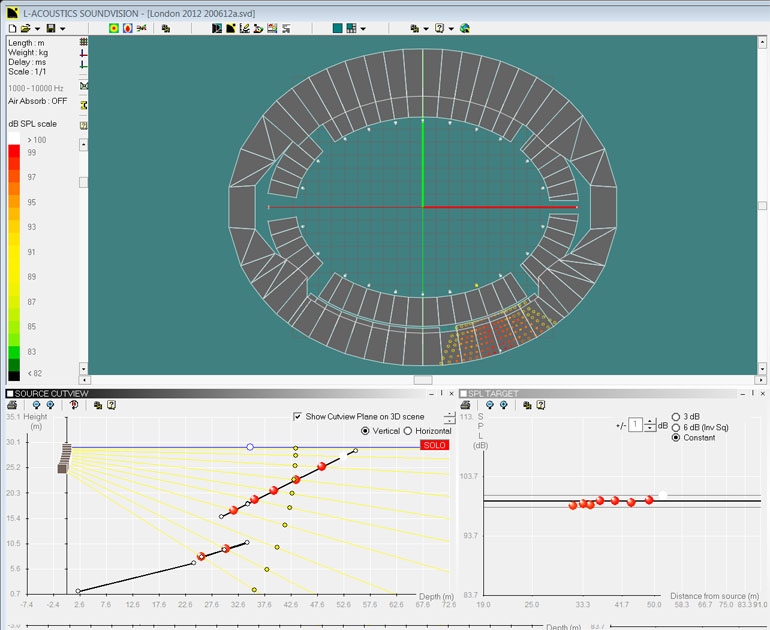This screenshot has width=770, height=630.
Task: Click the vertical scrollbar thumb of 3D view
Action: [762, 206]
